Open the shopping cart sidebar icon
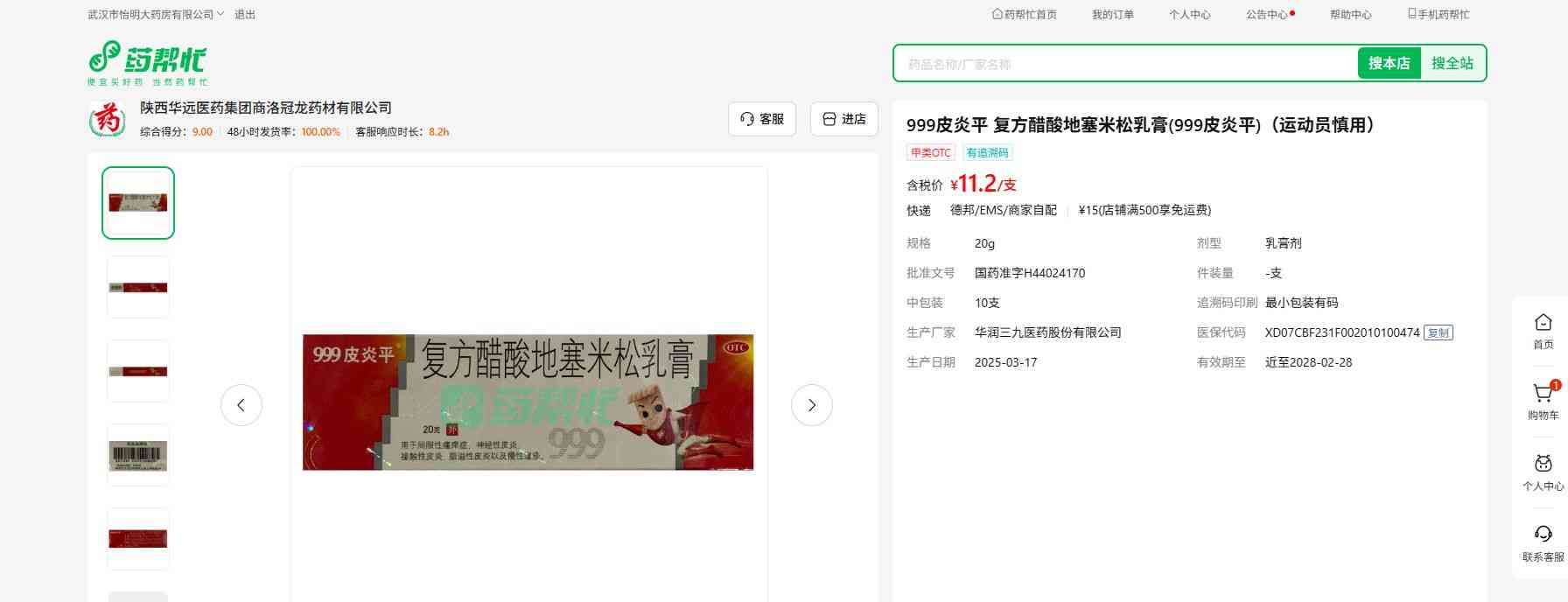This screenshot has height=602, width=1568. pyautogui.click(x=1543, y=395)
